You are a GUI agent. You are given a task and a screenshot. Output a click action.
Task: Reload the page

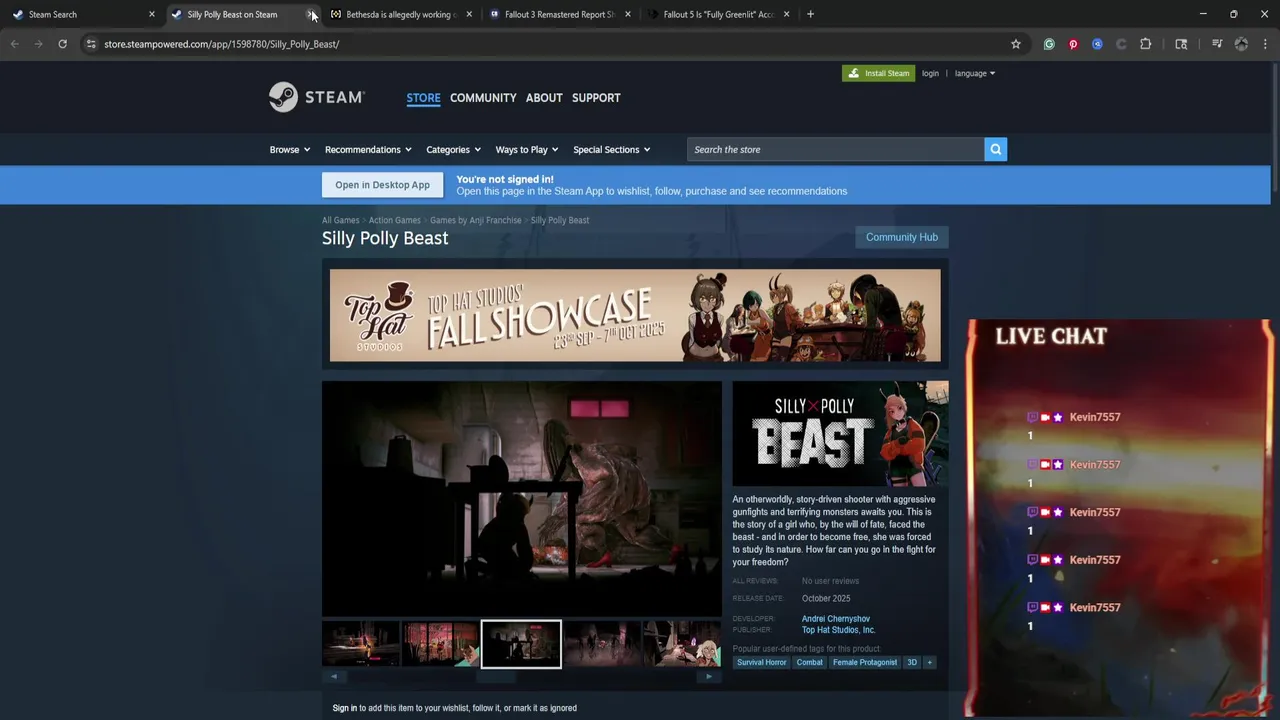62,44
